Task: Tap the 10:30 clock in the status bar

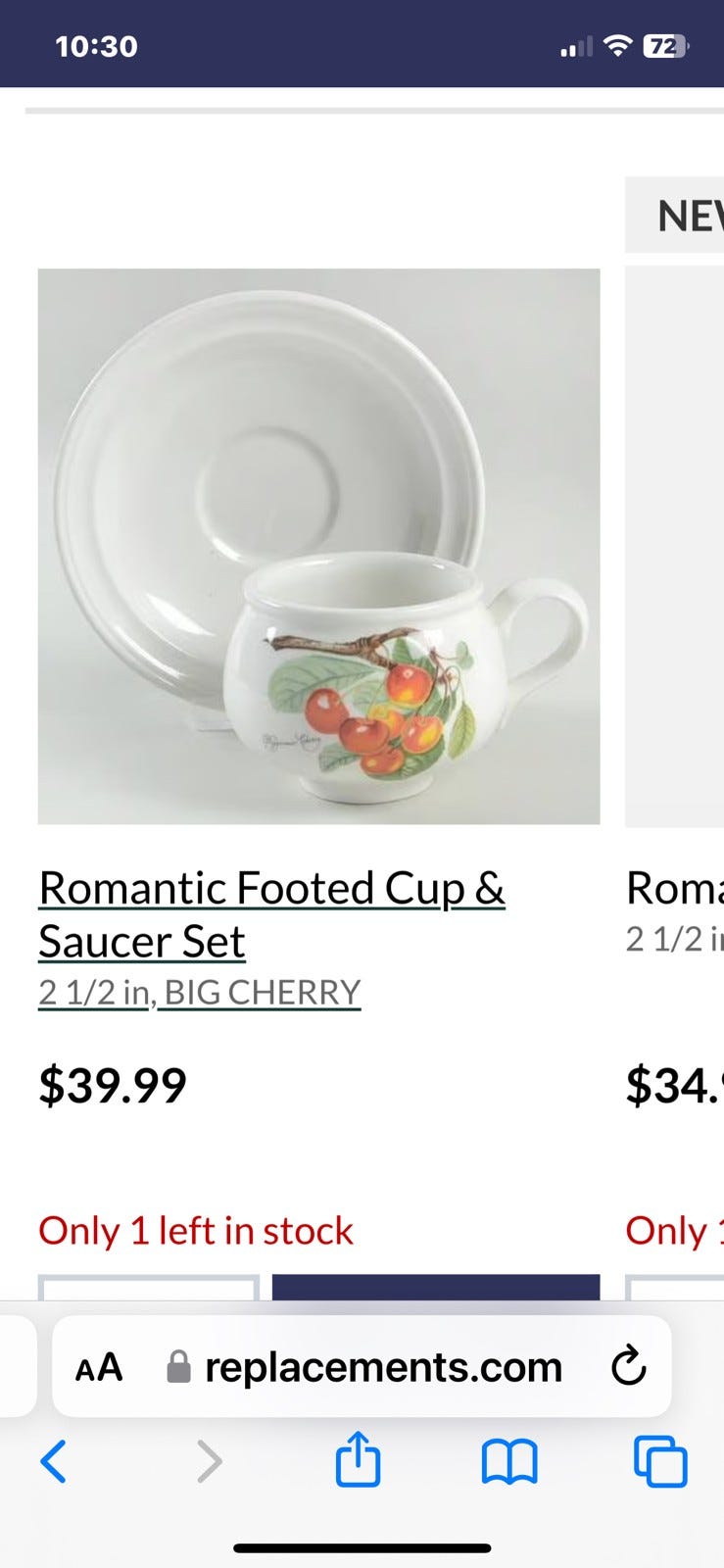Action: pyautogui.click(x=96, y=46)
